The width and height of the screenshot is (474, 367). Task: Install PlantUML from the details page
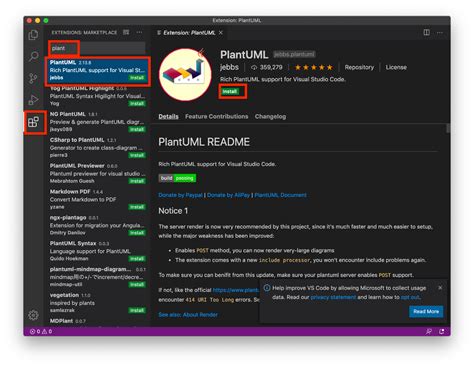coord(230,91)
